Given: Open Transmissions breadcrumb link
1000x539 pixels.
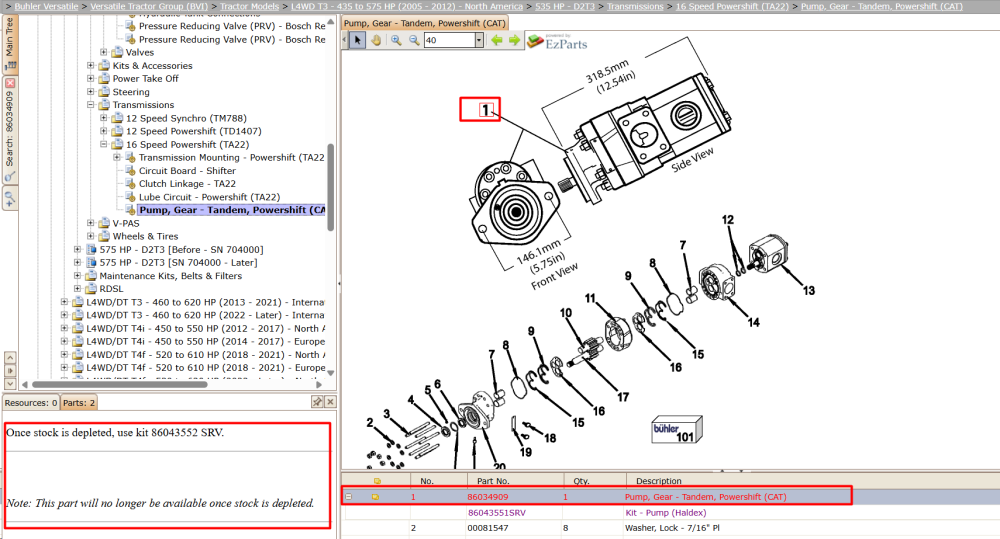Looking at the screenshot, I should [x=635, y=6].
